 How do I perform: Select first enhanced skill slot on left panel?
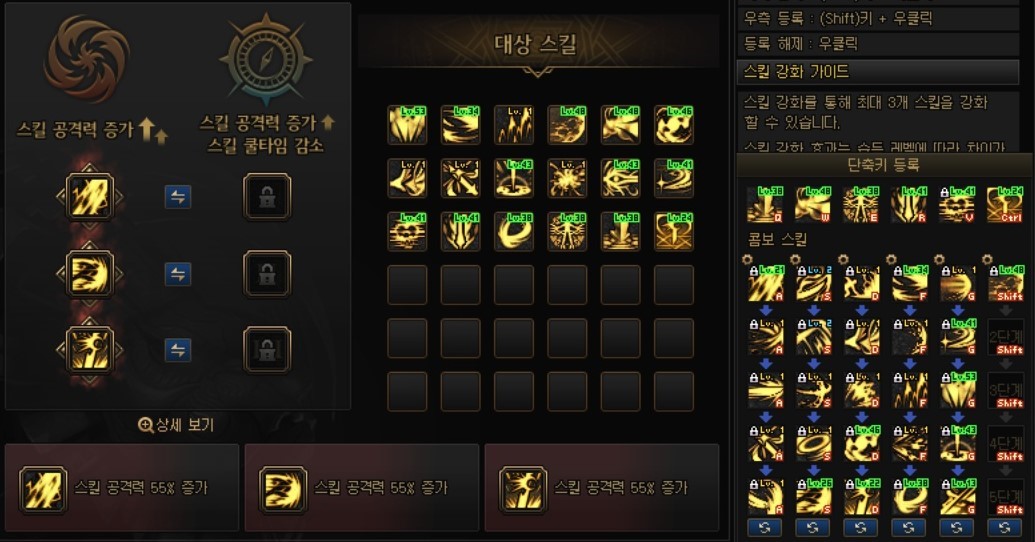pyautogui.click(x=90, y=197)
